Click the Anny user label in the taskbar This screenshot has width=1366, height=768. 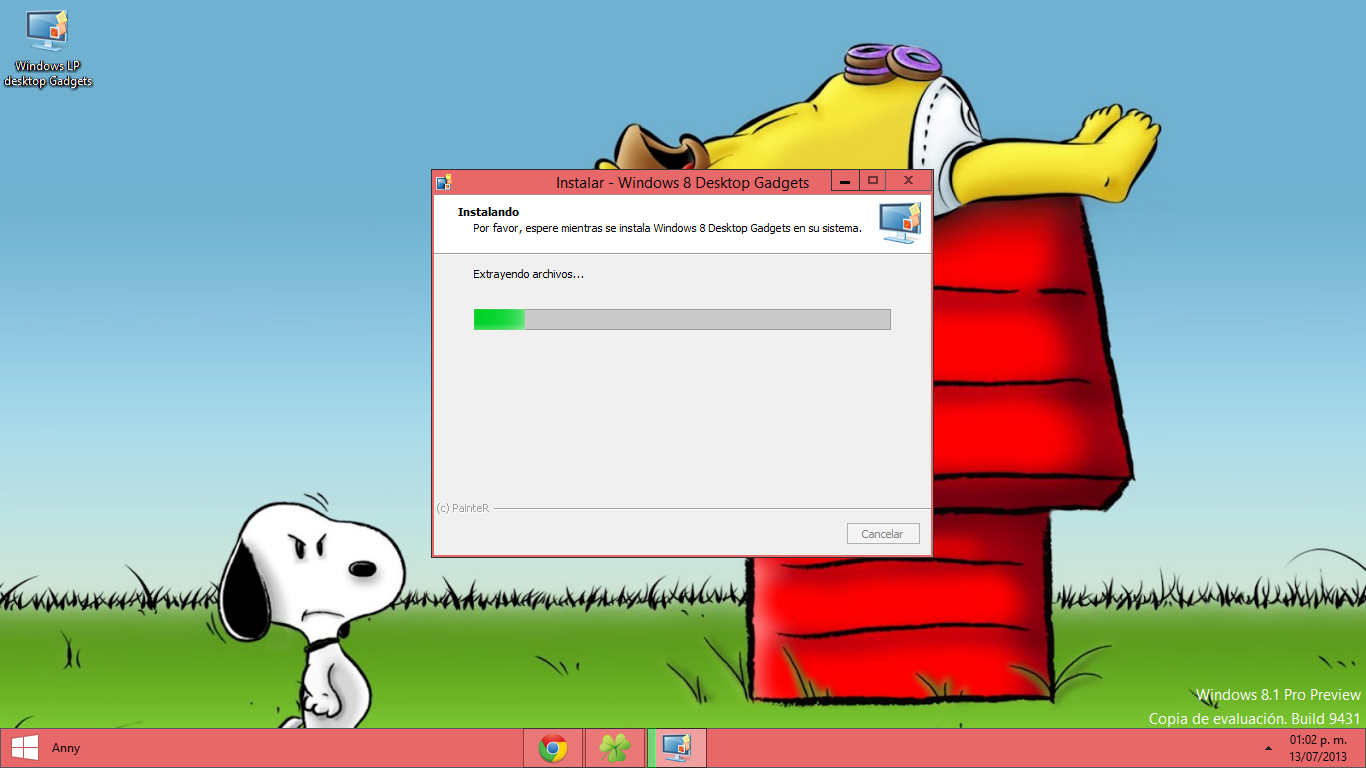coord(66,748)
